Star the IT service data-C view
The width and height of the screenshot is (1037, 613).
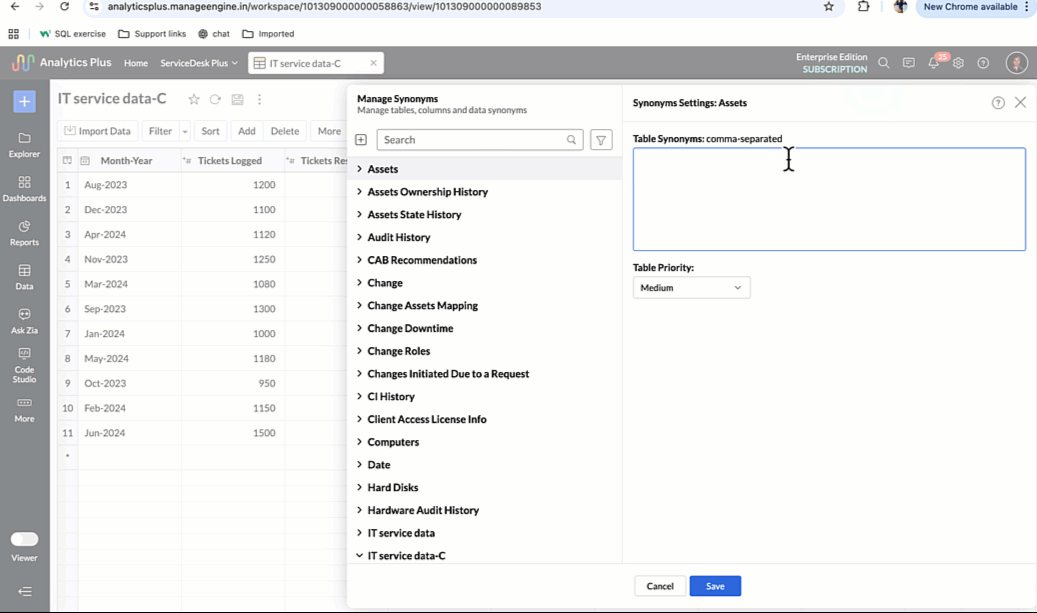[194, 100]
